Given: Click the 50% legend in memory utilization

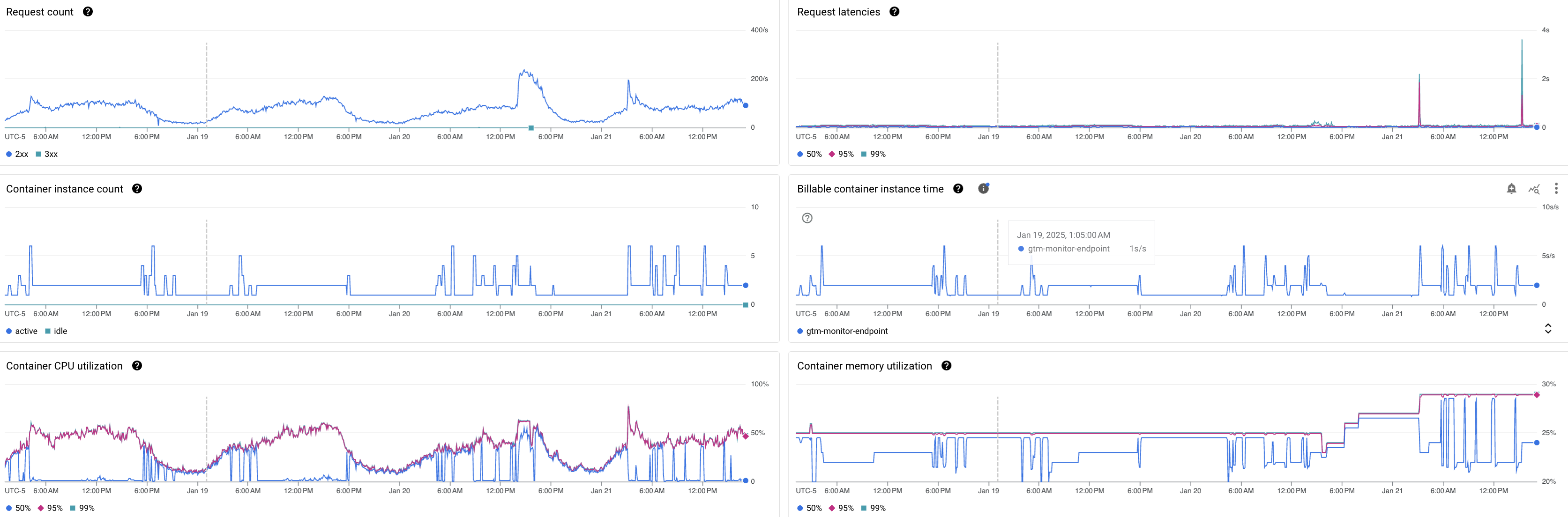Looking at the screenshot, I should [810, 508].
